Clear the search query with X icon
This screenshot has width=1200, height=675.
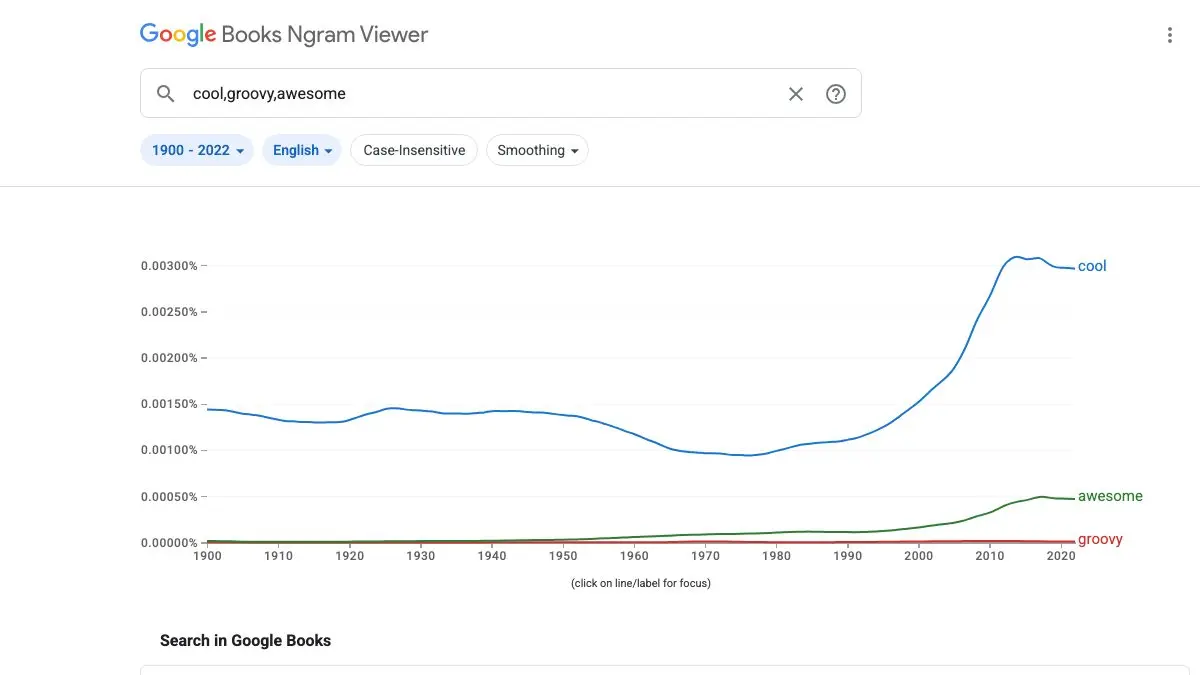coord(796,94)
